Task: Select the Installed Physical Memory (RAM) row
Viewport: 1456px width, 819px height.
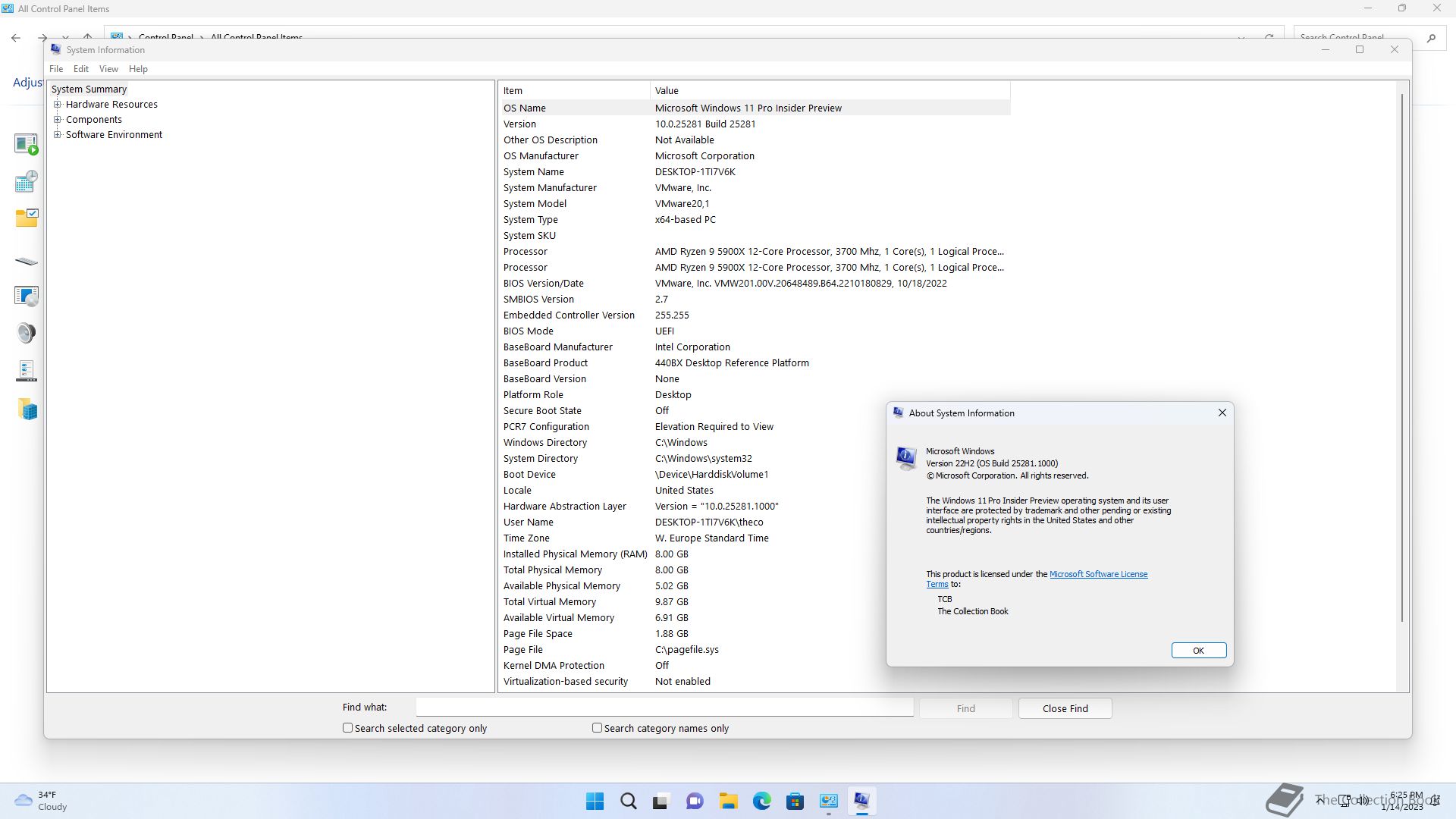Action: click(x=755, y=554)
